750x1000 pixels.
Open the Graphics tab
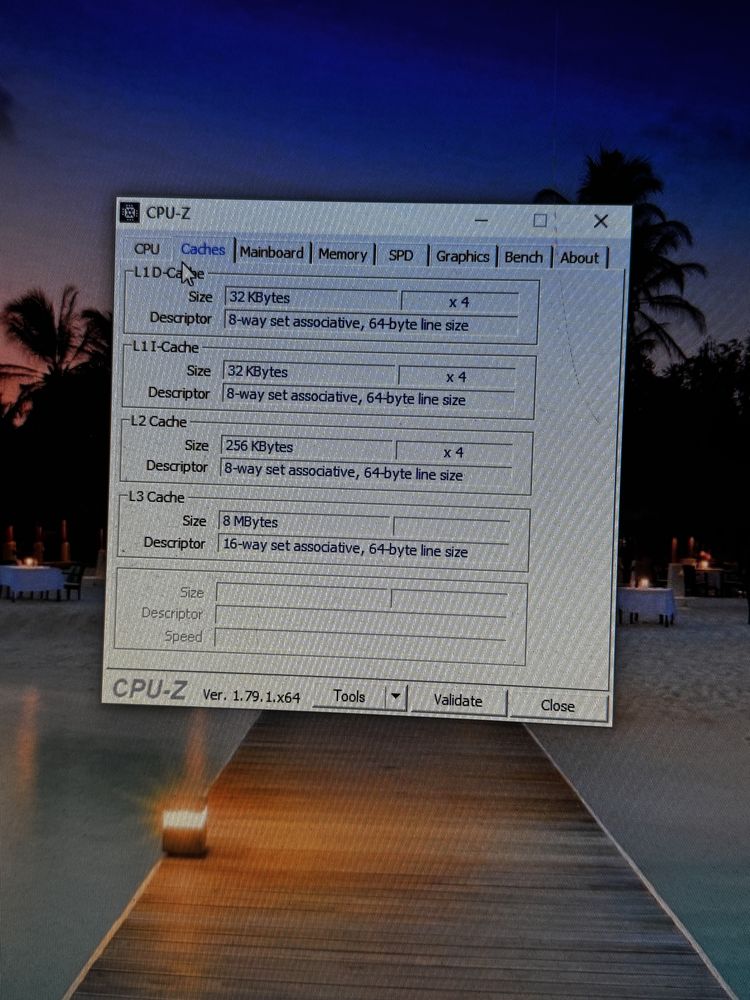tap(462, 256)
